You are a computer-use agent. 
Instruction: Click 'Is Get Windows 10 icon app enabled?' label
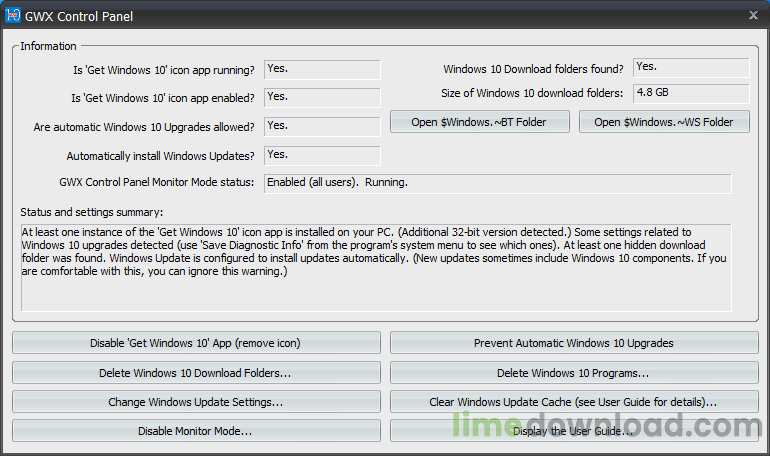(163, 98)
